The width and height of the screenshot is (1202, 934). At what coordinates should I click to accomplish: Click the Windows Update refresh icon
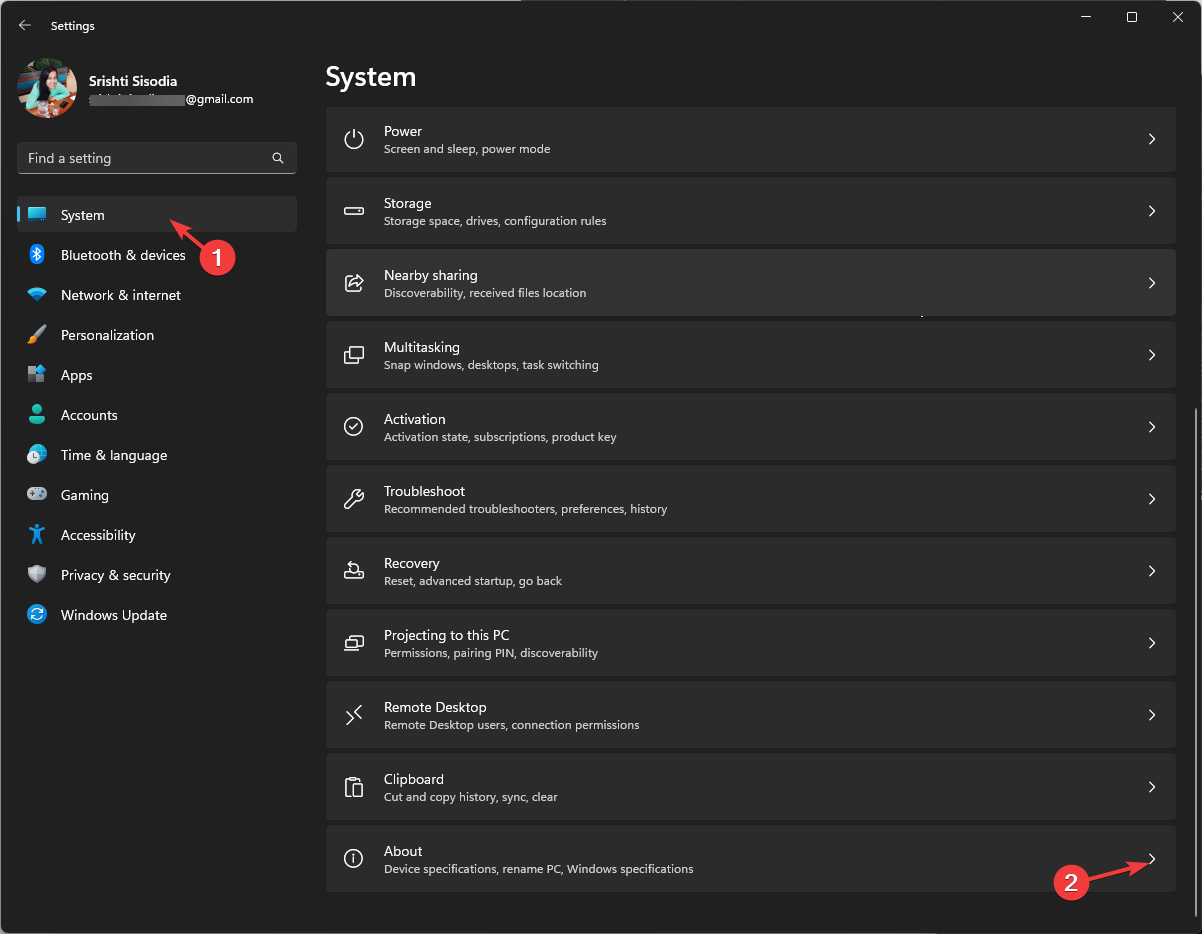37,615
